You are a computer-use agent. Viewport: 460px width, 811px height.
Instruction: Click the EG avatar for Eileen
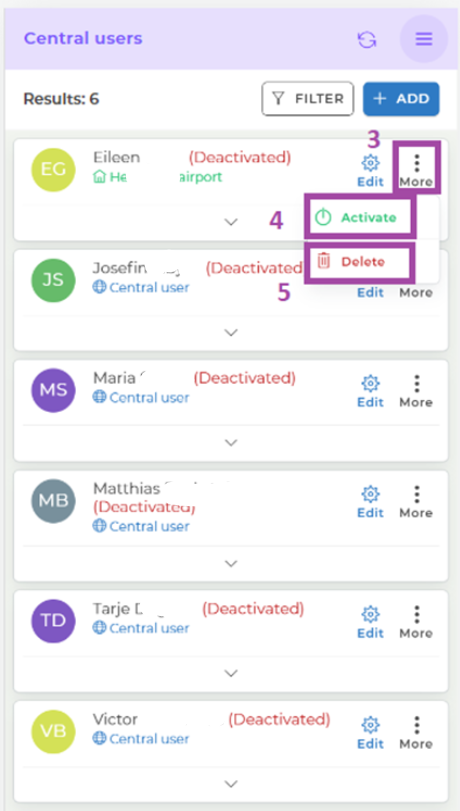tap(53, 170)
